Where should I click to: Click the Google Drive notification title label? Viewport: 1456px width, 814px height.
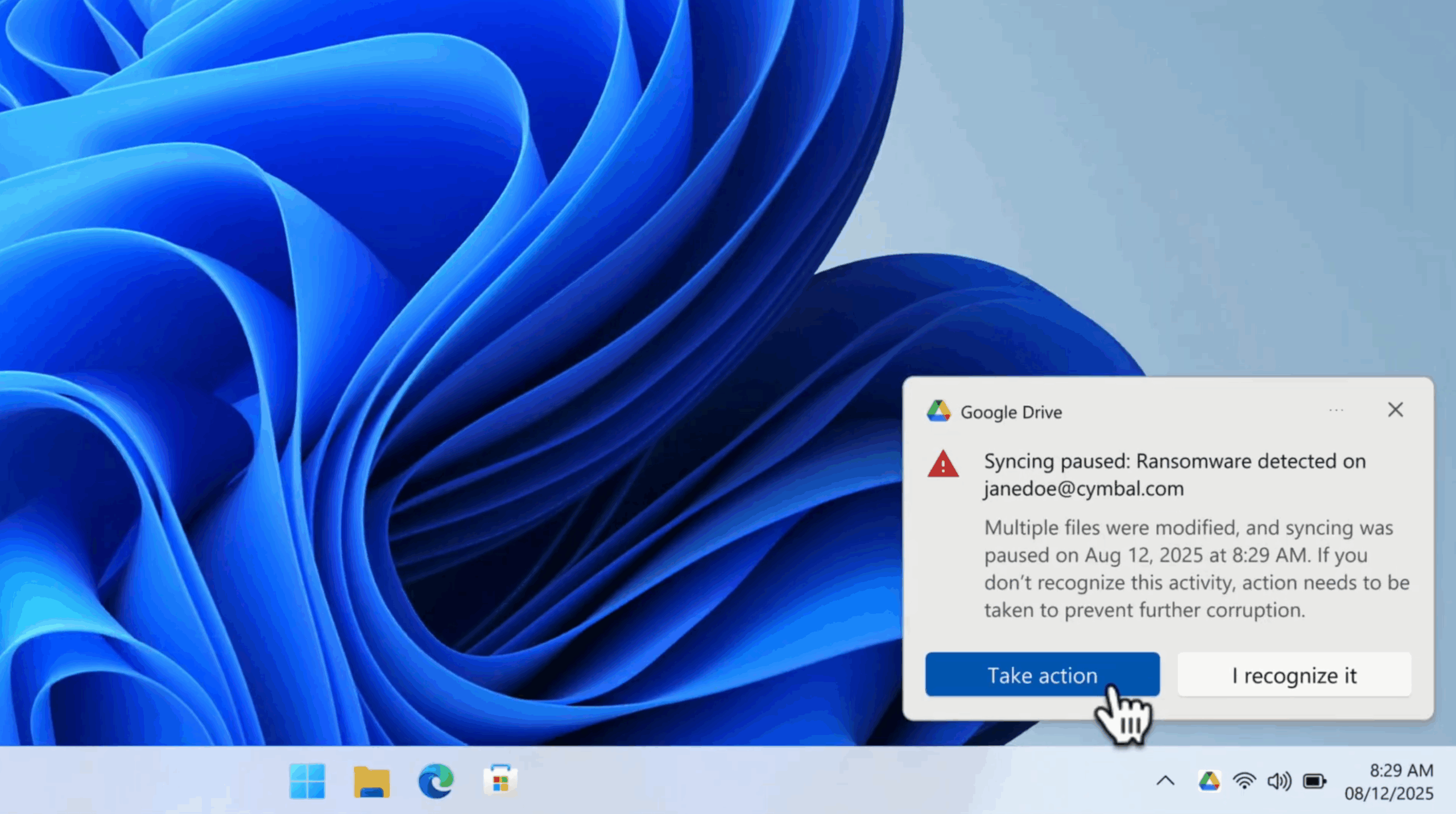coord(1011,412)
